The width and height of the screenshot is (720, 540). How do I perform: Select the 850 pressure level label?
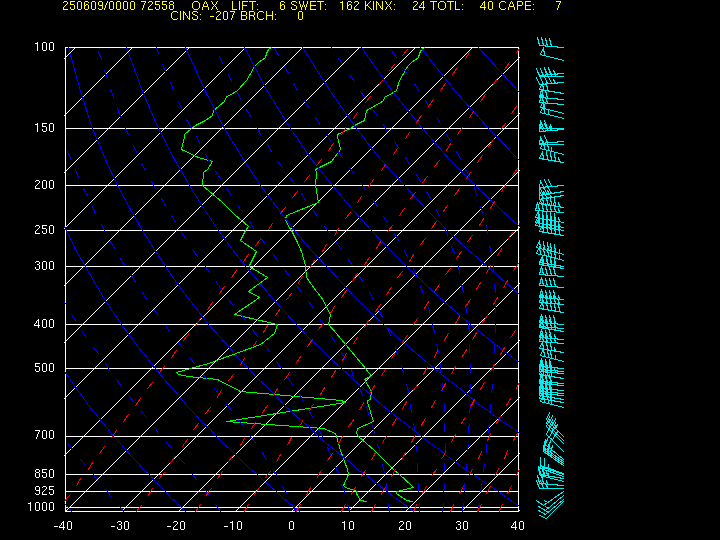coord(44,473)
